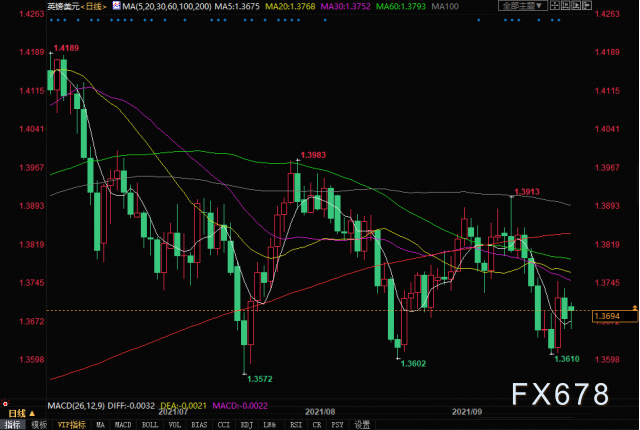
Task: Open the 设置 settings tab
Action: [x=362, y=425]
